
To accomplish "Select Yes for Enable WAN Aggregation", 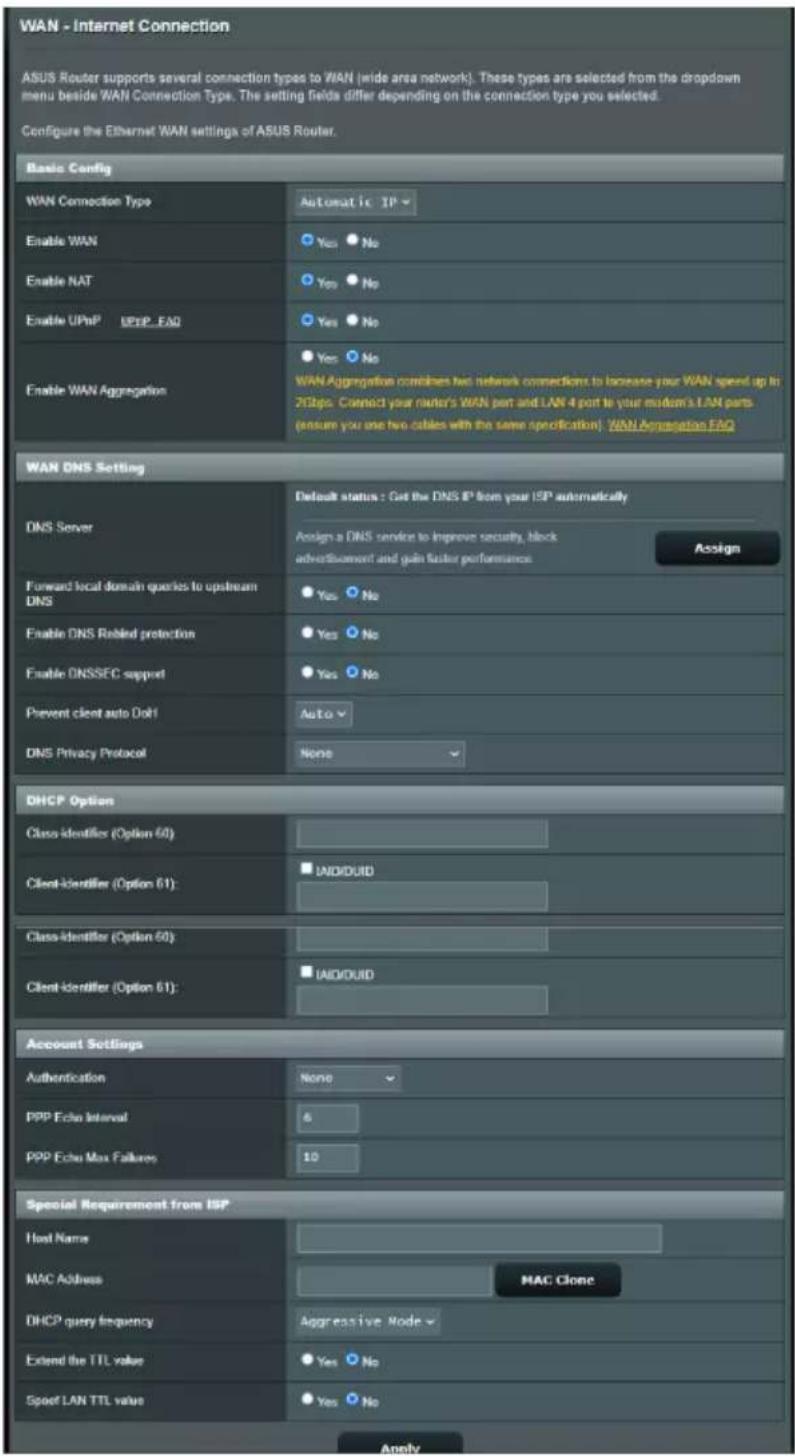I will pyautogui.click(x=308, y=357).
